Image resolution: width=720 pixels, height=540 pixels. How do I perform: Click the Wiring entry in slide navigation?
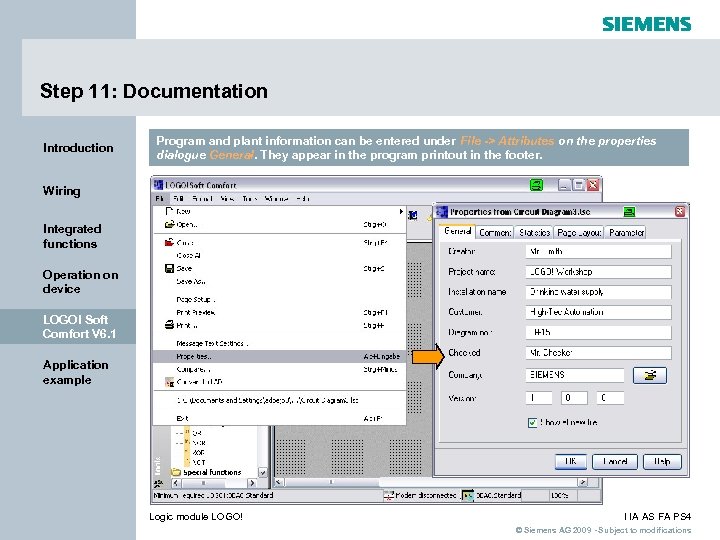pyautogui.click(x=62, y=191)
